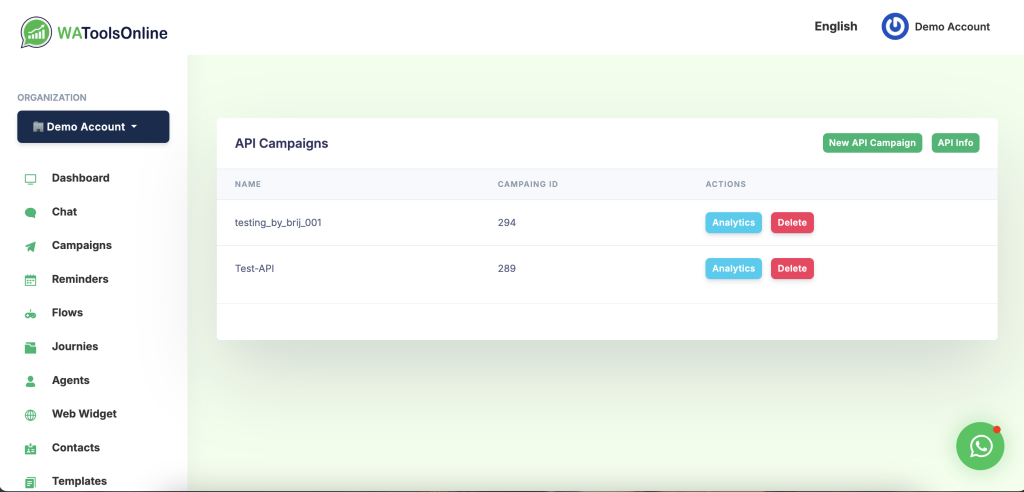Open Campaigns in the sidebar
Viewport: 1024px width, 492px height.
coord(82,245)
